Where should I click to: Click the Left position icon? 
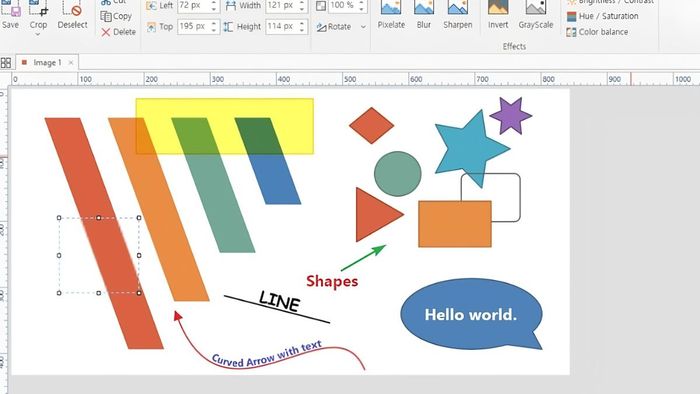[151, 6]
